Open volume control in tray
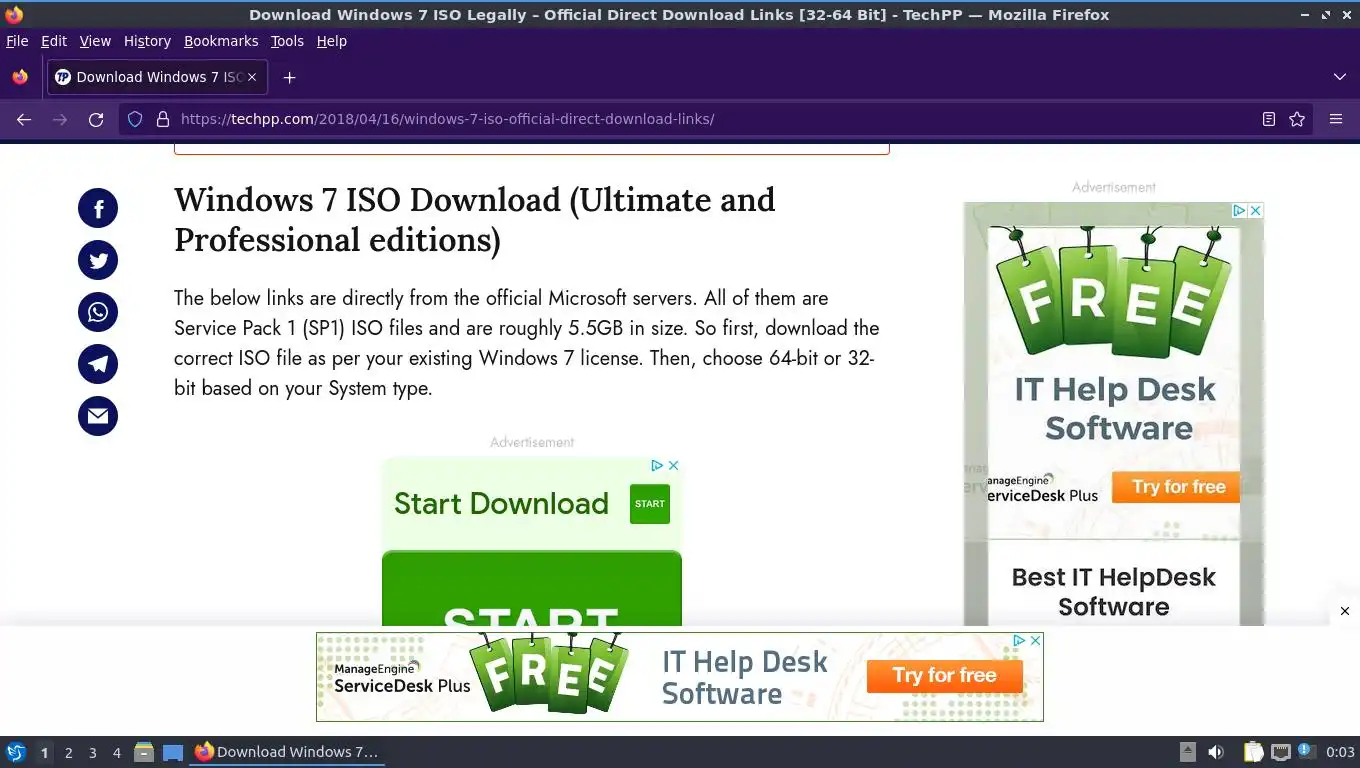This screenshot has height=768, width=1360. tap(1215, 752)
